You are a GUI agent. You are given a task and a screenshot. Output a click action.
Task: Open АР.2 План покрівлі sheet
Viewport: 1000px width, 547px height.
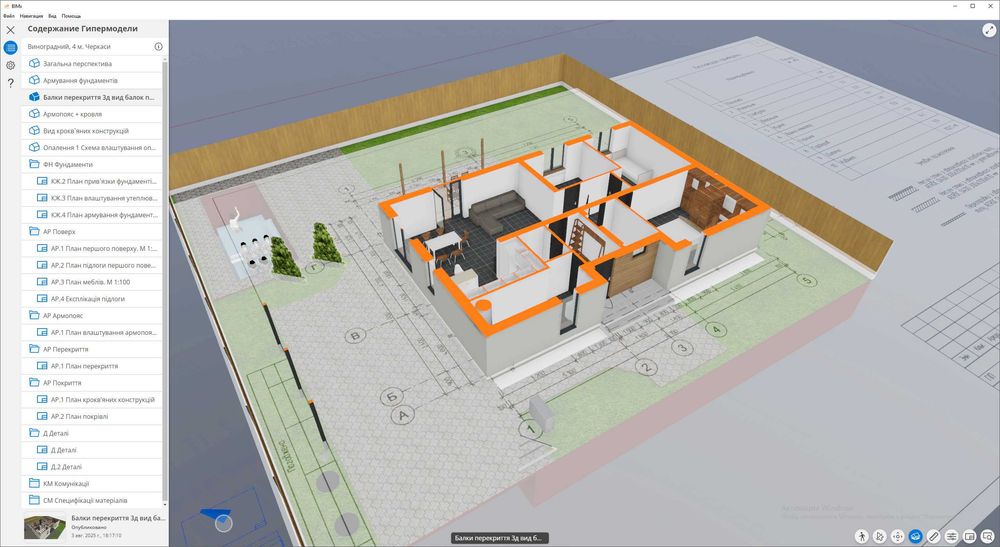coord(94,416)
